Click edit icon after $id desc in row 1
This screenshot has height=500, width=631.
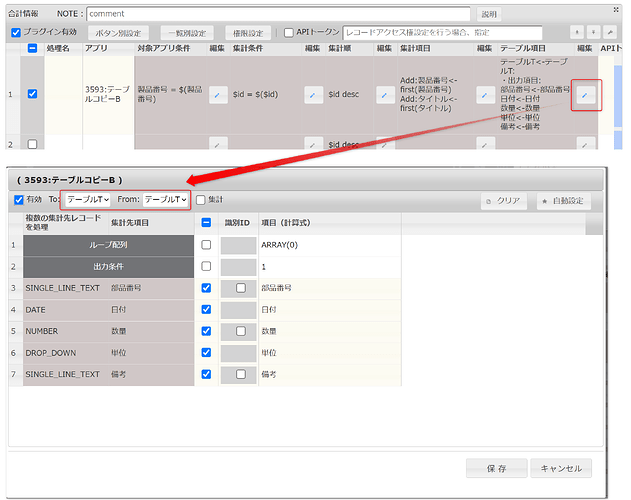click(384, 94)
